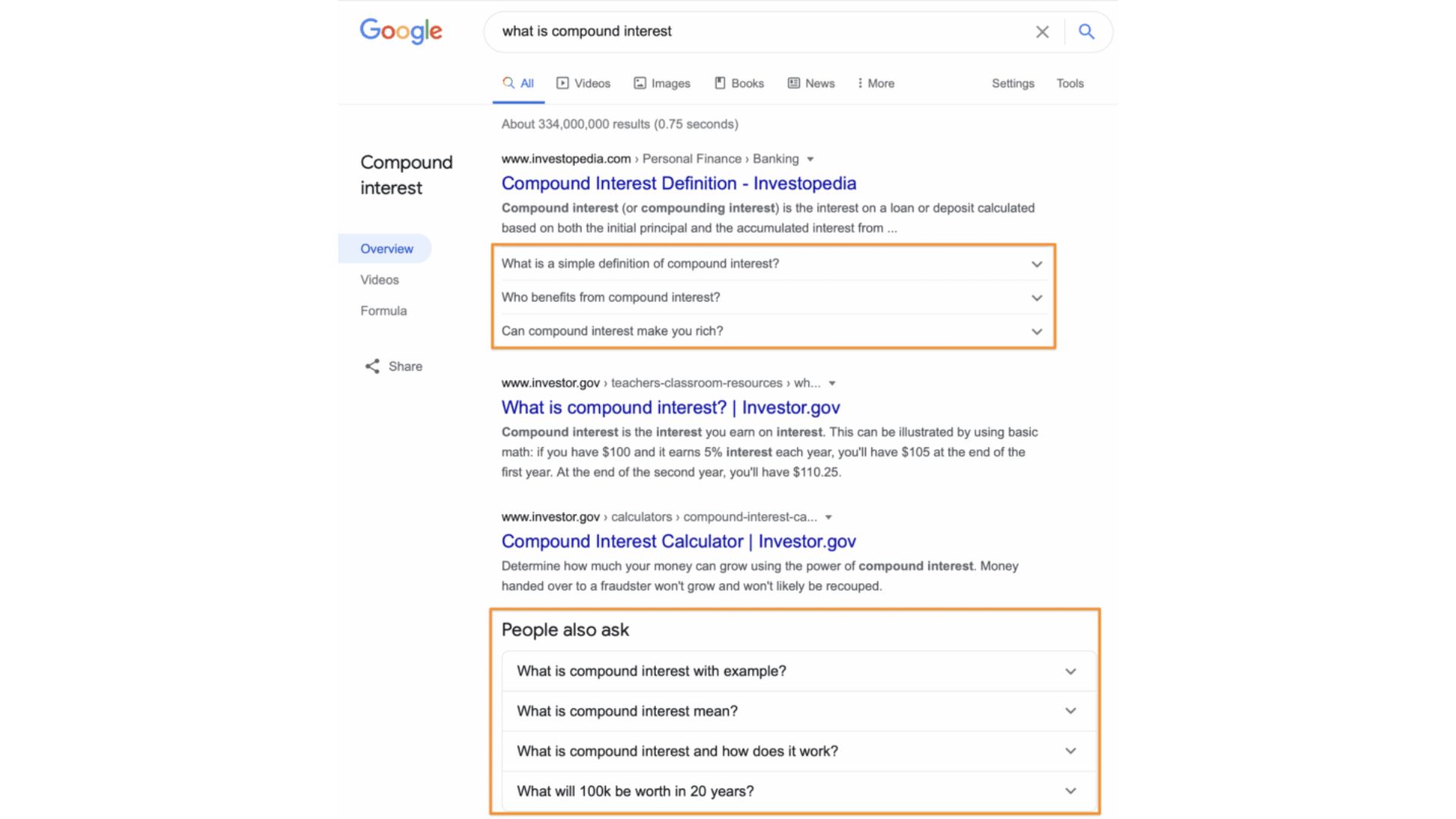Open the Tools menu
Screen dimensions: 1456x819
pos(1070,83)
